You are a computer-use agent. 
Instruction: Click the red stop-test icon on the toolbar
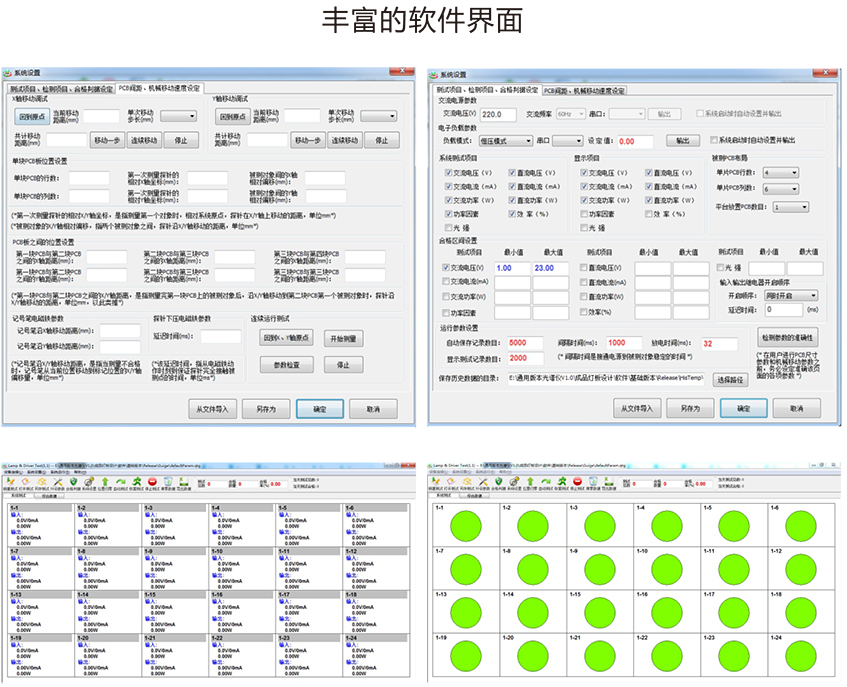(x=154, y=483)
